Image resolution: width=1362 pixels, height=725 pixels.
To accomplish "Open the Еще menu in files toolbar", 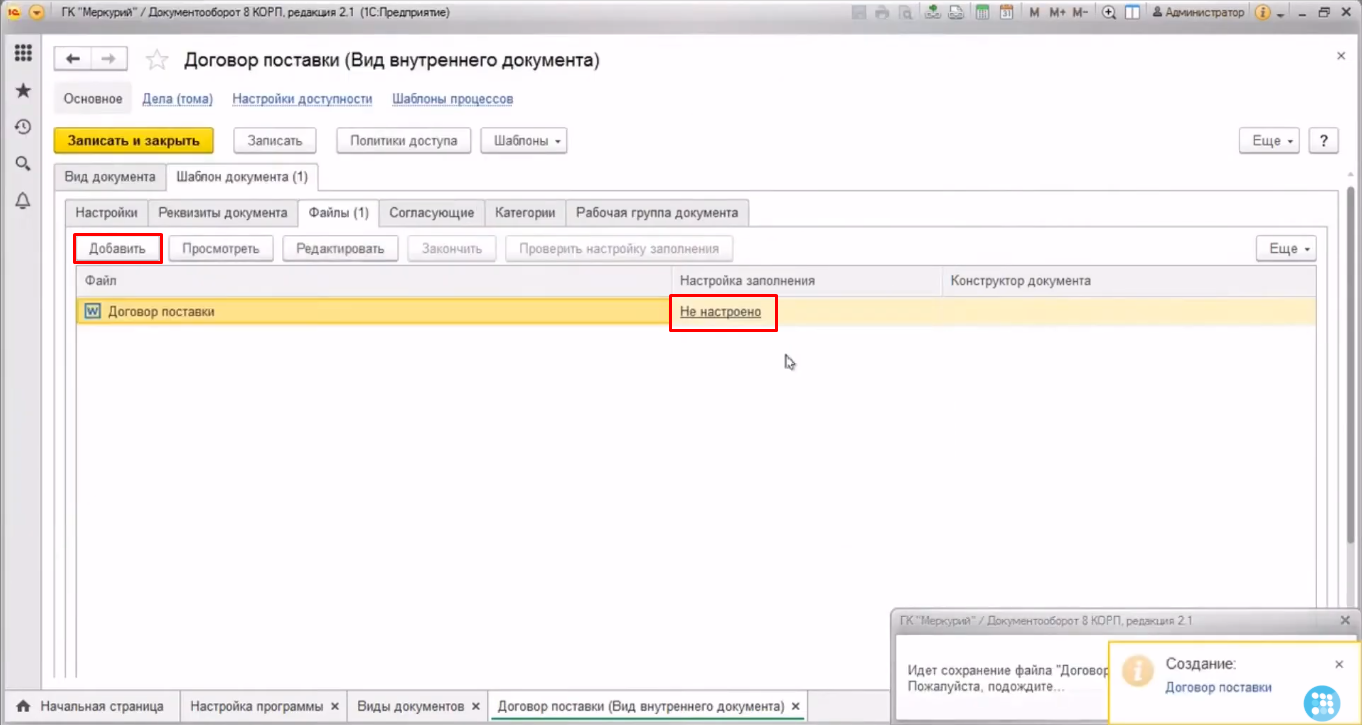I will click(x=1287, y=248).
